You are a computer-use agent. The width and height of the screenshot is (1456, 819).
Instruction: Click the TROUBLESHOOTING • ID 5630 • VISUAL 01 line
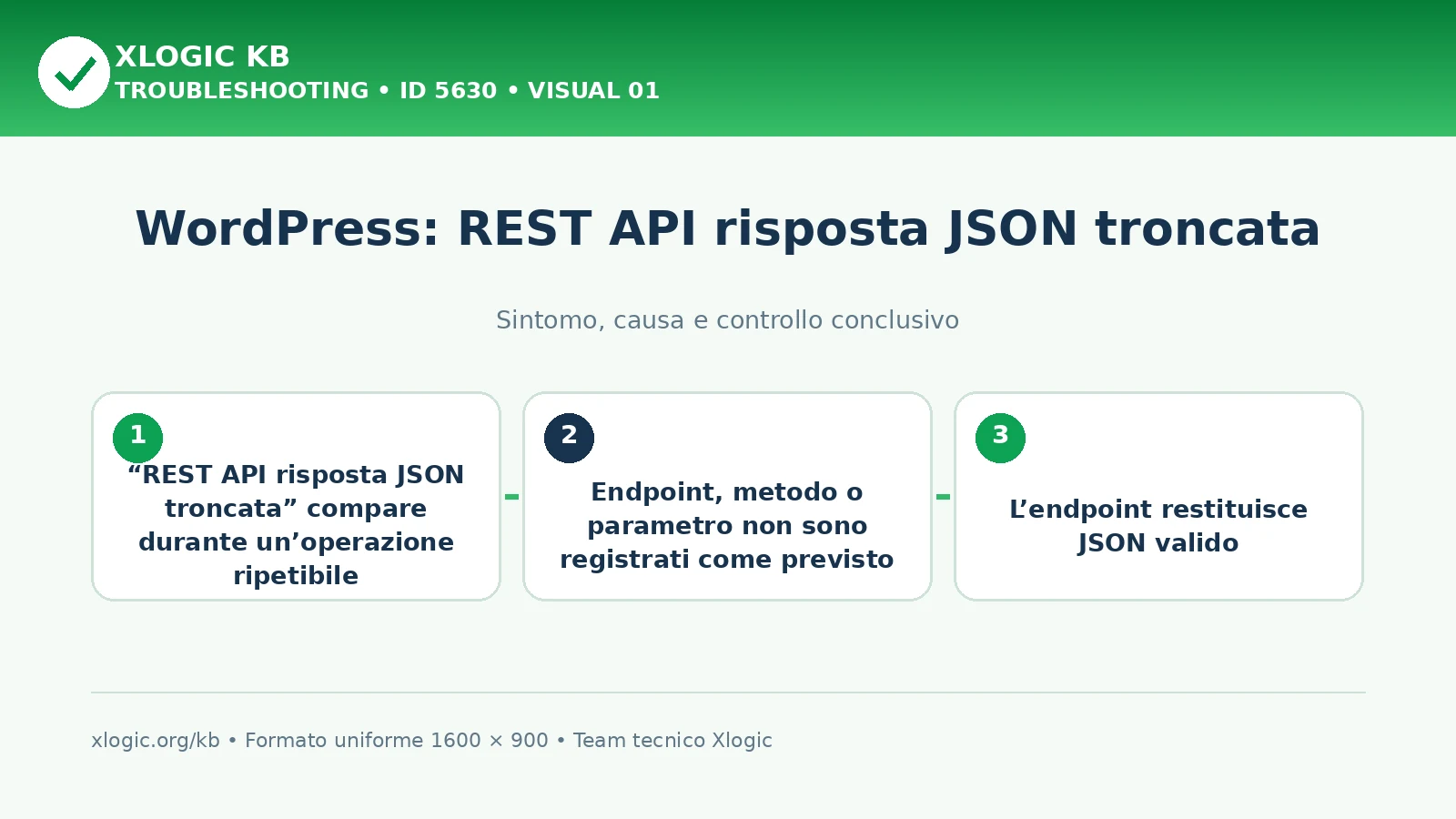[387, 91]
